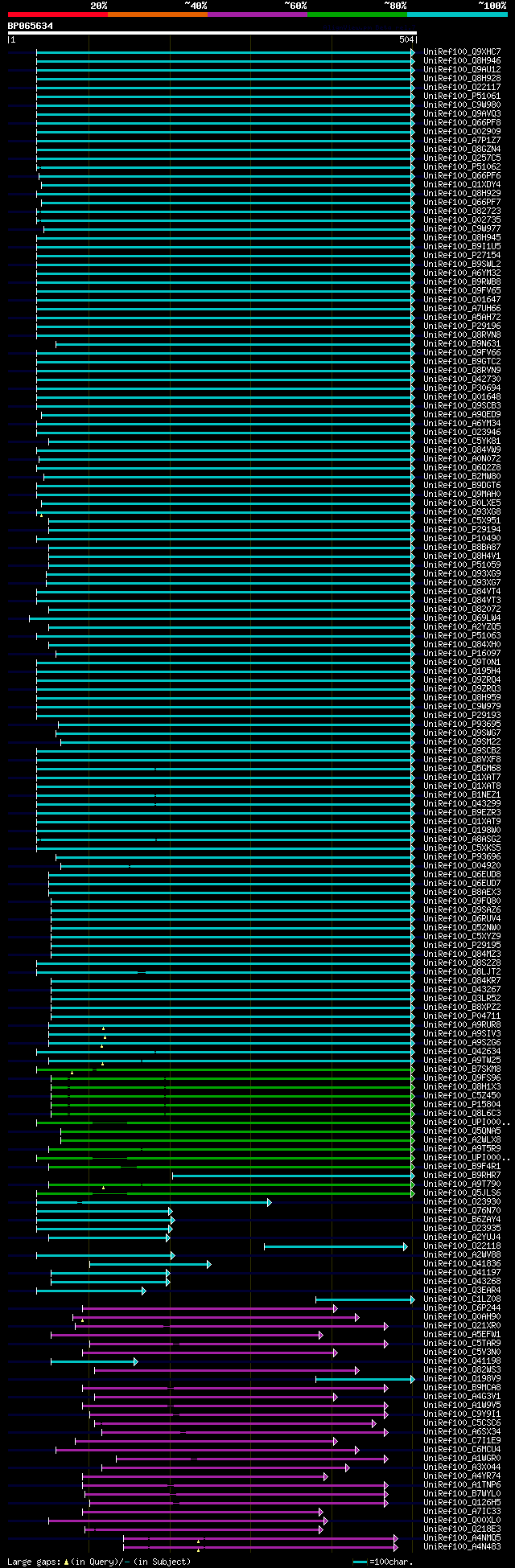Select label UniRef100_A4NMQ5

(x=462, y=1538)
